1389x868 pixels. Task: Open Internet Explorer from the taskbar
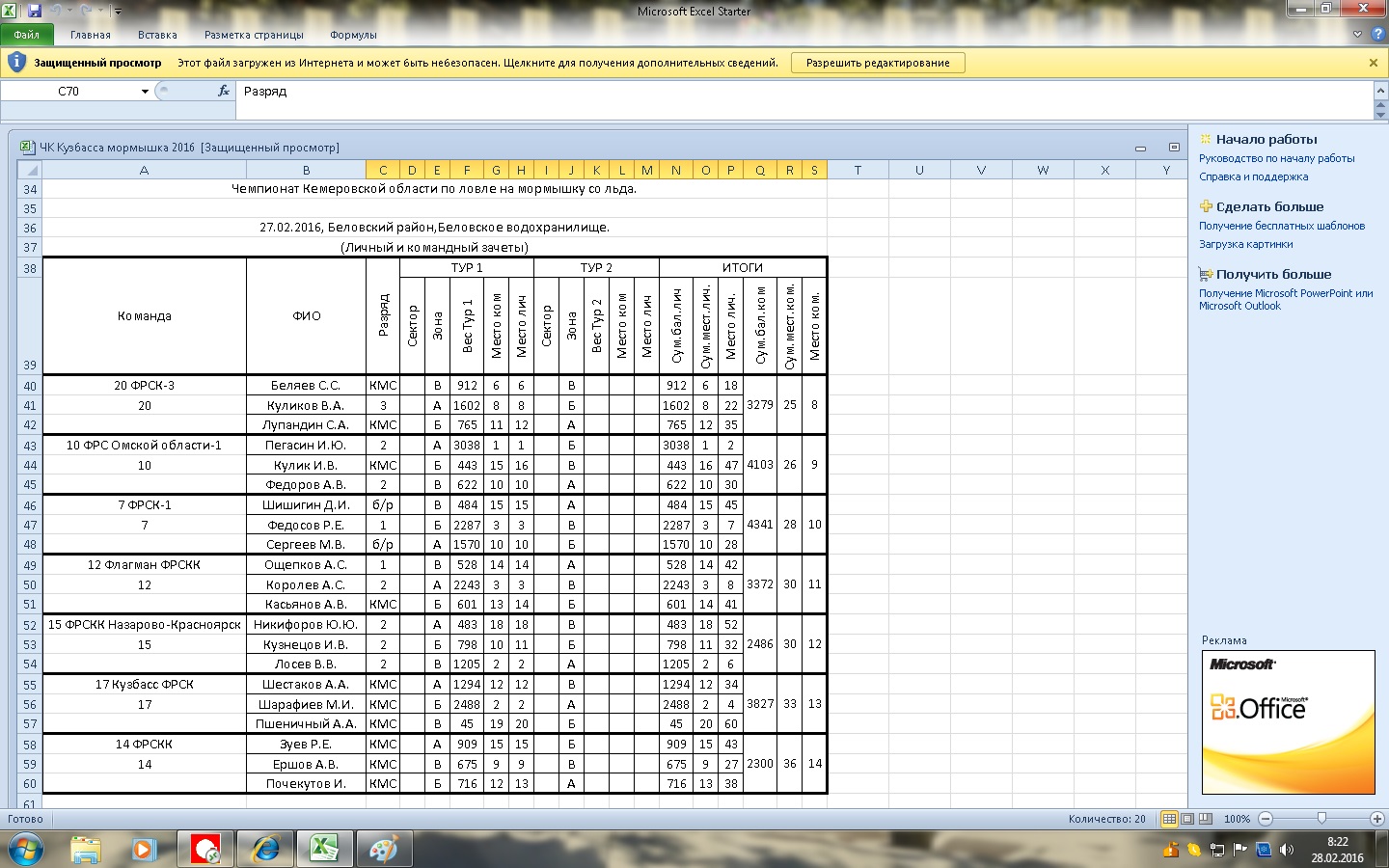(x=264, y=850)
